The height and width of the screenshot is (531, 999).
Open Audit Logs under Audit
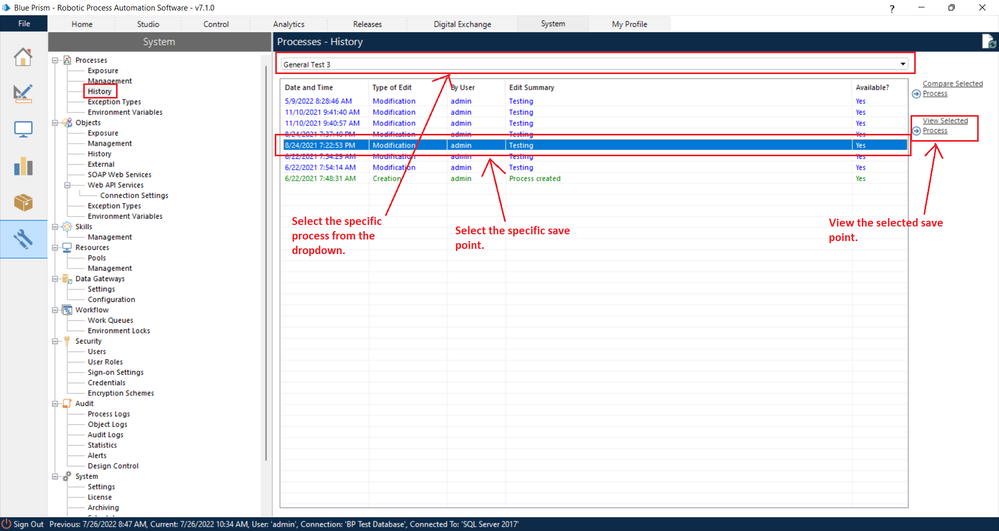[x=106, y=435]
